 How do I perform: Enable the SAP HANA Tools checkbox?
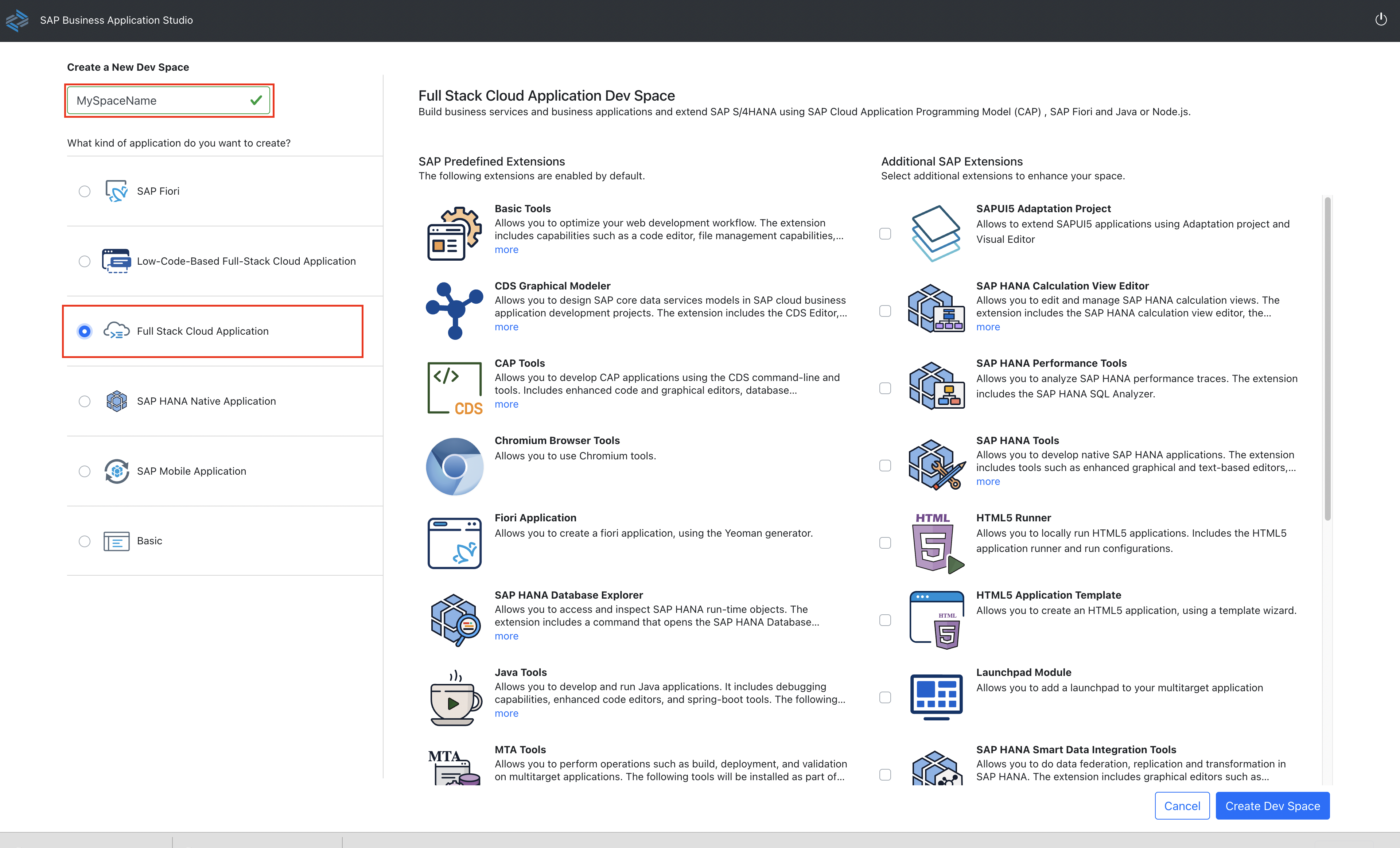pos(885,466)
